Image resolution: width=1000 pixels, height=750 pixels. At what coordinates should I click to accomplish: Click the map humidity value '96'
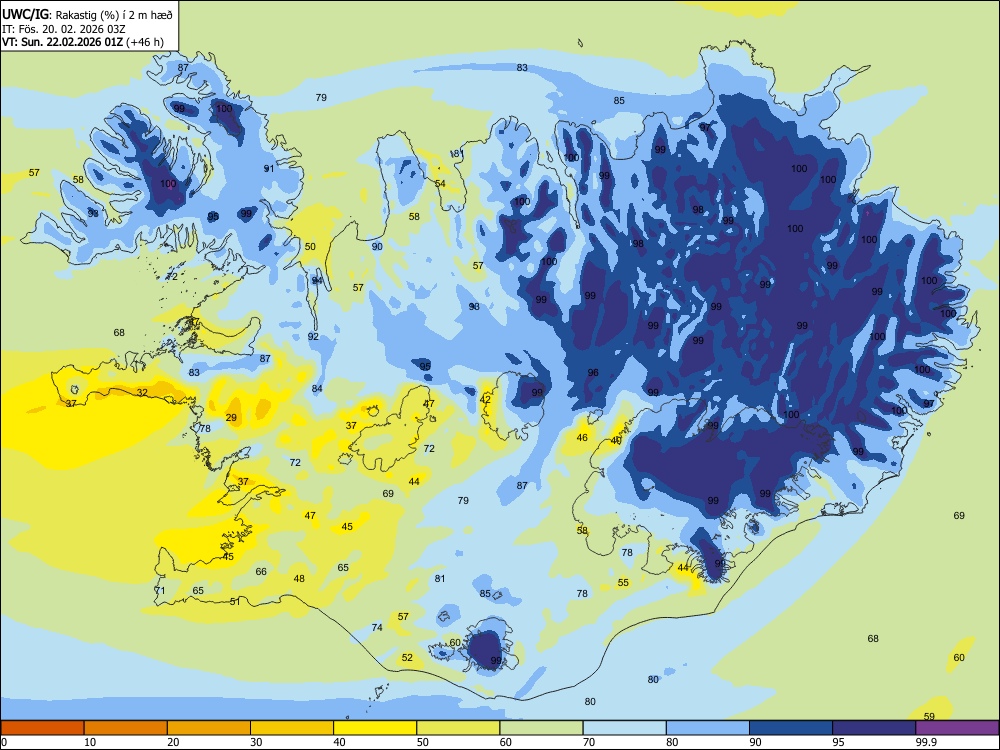pyautogui.click(x=593, y=372)
